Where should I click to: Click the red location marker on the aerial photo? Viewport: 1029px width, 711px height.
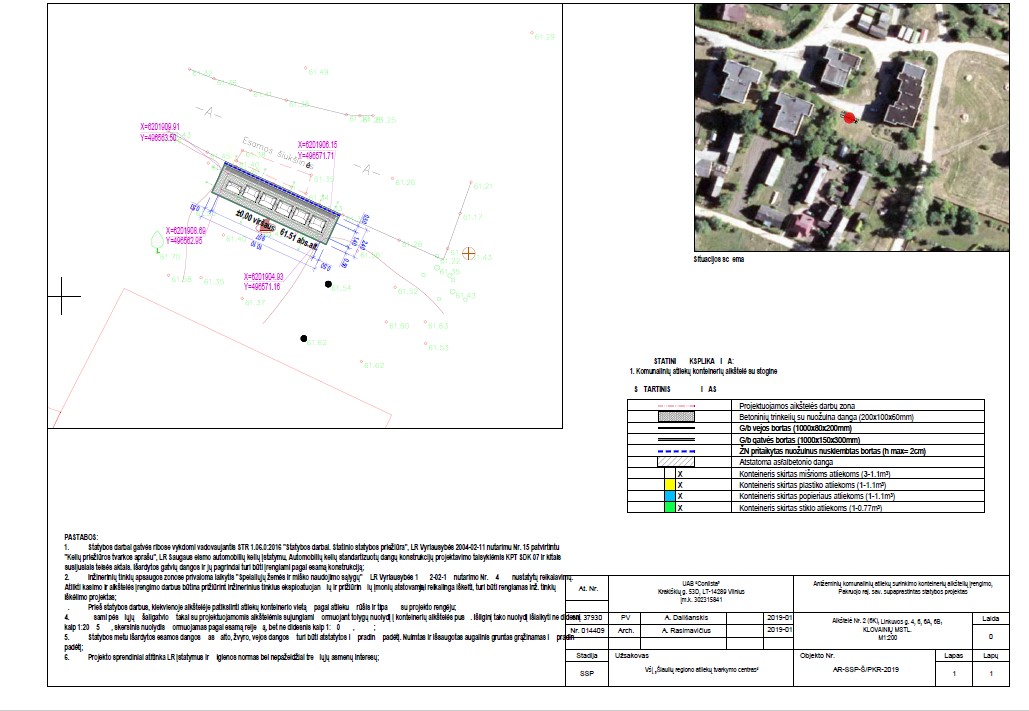[x=849, y=118]
